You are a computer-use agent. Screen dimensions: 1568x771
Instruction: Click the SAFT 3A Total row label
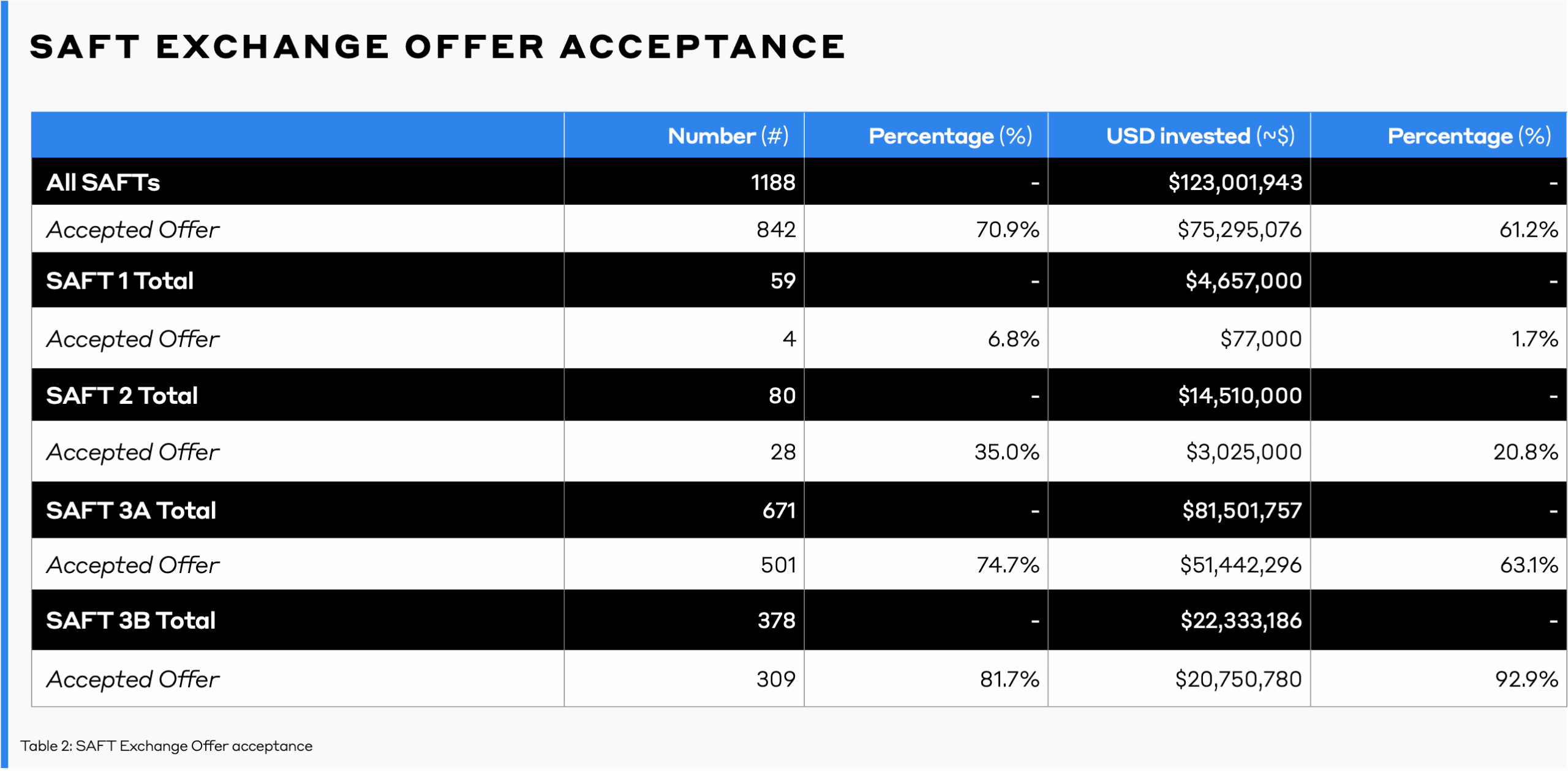coord(131,511)
